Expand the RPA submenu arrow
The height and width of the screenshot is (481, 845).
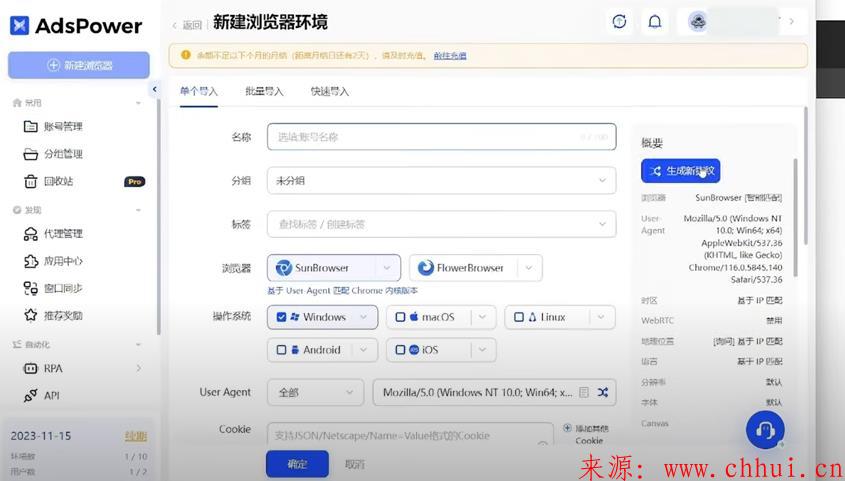click(138, 368)
